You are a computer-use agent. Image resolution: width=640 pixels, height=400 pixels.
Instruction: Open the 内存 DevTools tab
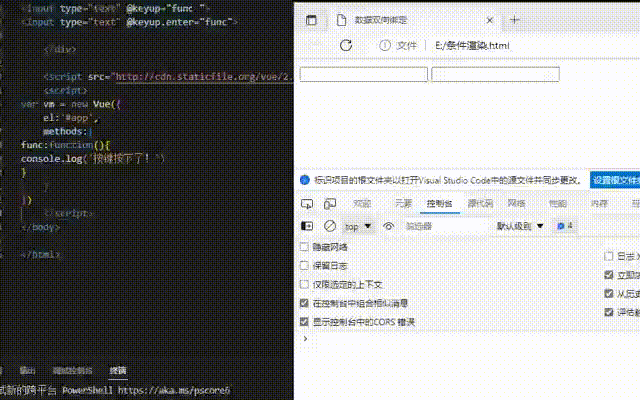[x=599, y=203]
